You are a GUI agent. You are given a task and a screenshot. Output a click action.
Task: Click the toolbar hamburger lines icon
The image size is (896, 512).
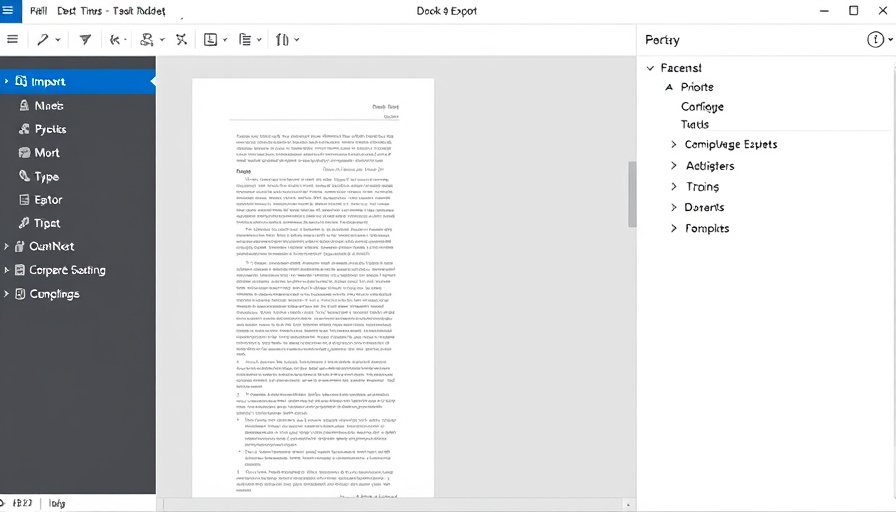(12, 39)
